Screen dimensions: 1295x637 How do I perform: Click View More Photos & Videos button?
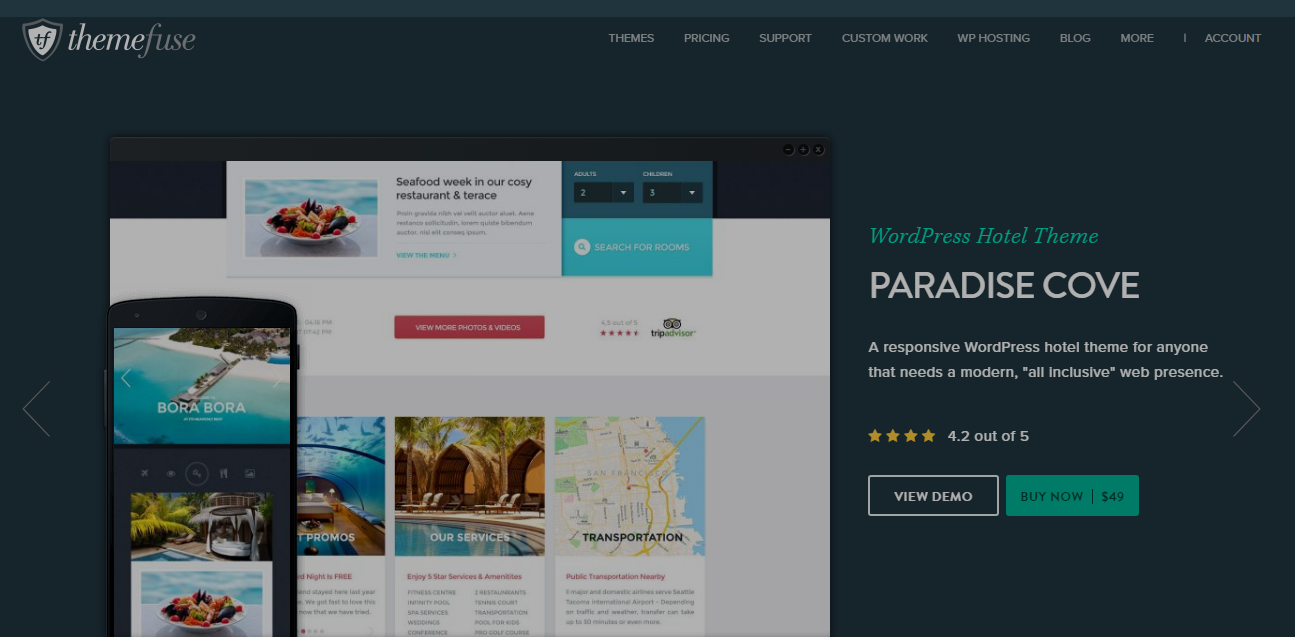click(469, 327)
